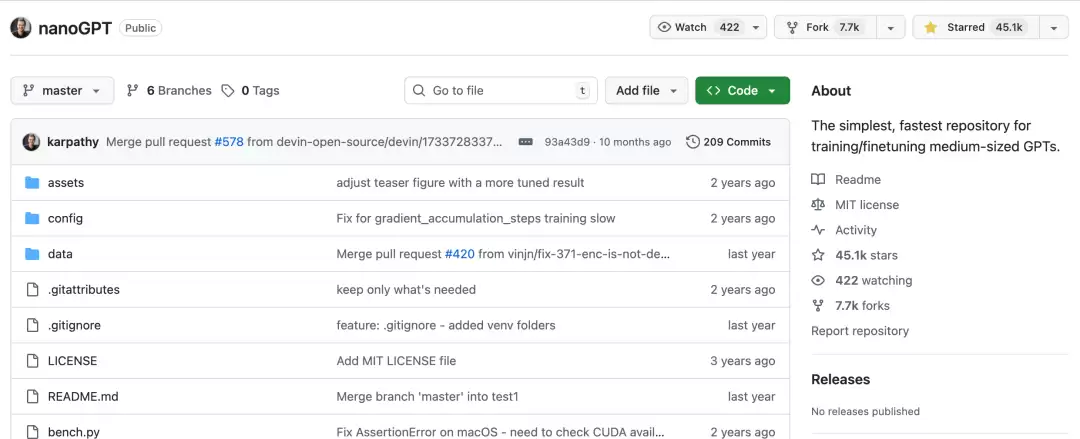The width and height of the screenshot is (1080, 439).
Task: Click the Go to file search field
Action: (x=500, y=91)
